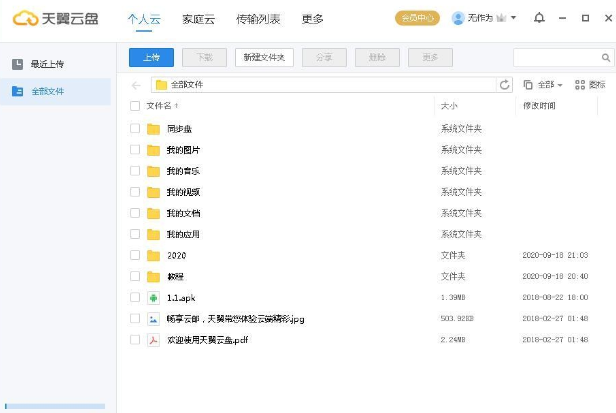Switch to 图标 grid view
The image size is (616, 413).
(590, 84)
